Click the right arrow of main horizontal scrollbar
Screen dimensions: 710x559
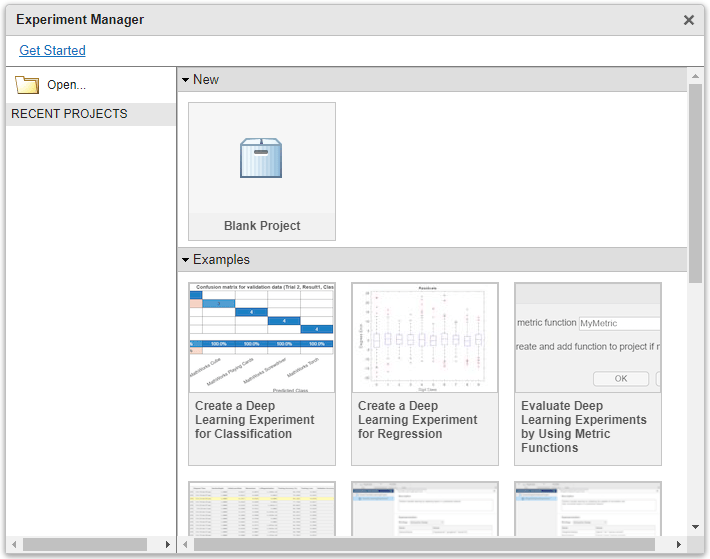tap(678, 545)
